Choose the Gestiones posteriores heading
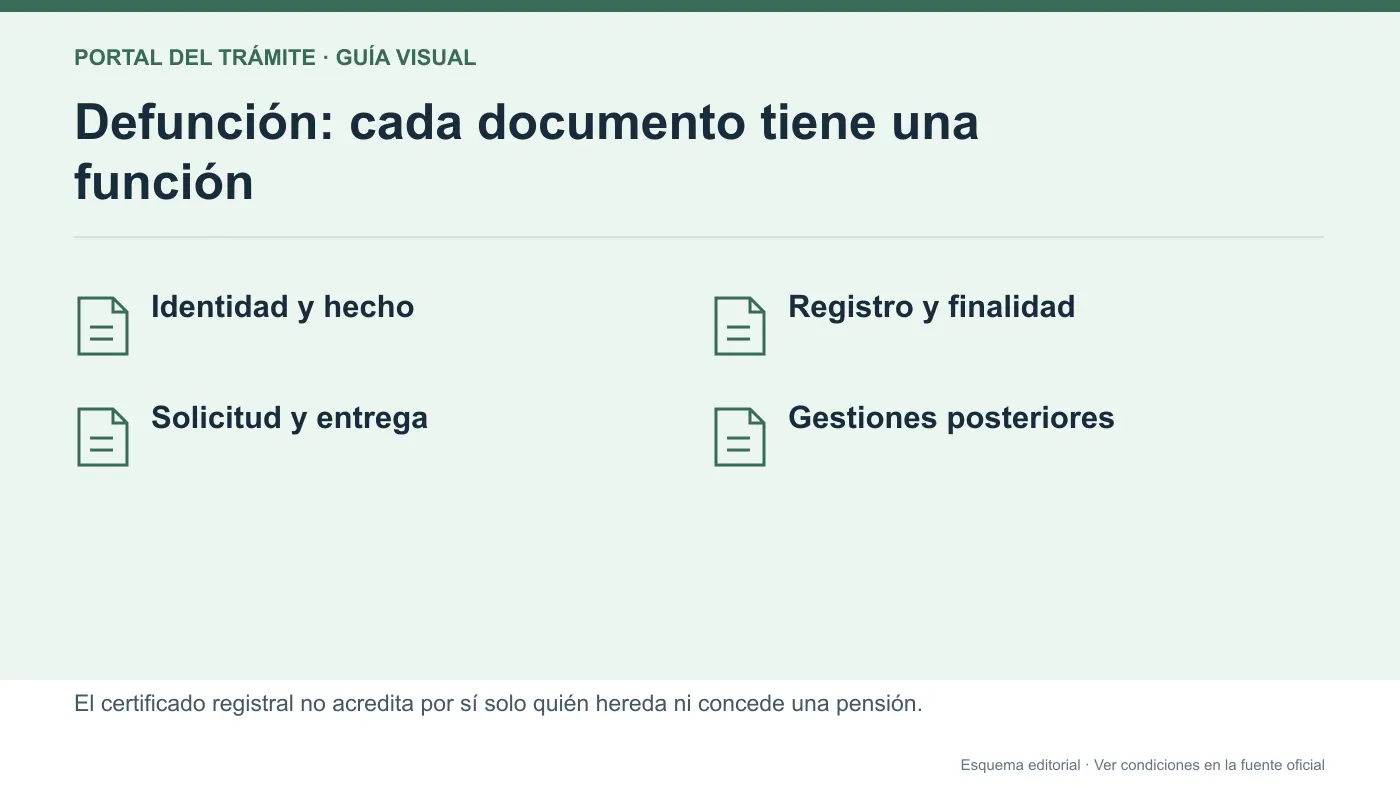The height and width of the screenshot is (788, 1400). coord(951,418)
